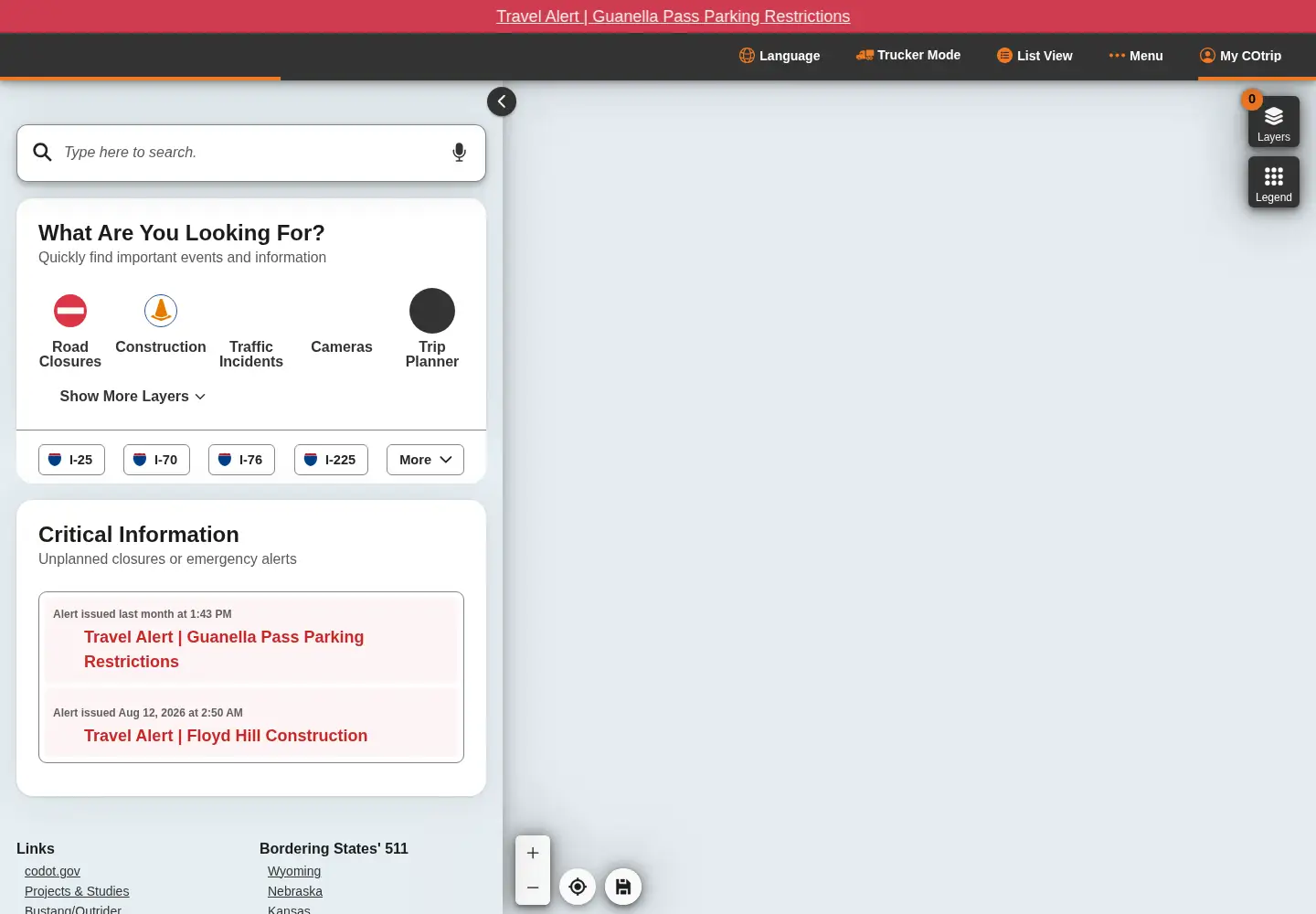Viewport: 1316px width, 914px height.
Task: Open Guanella Pass Parking Restrictions alert card
Action: 251,640
